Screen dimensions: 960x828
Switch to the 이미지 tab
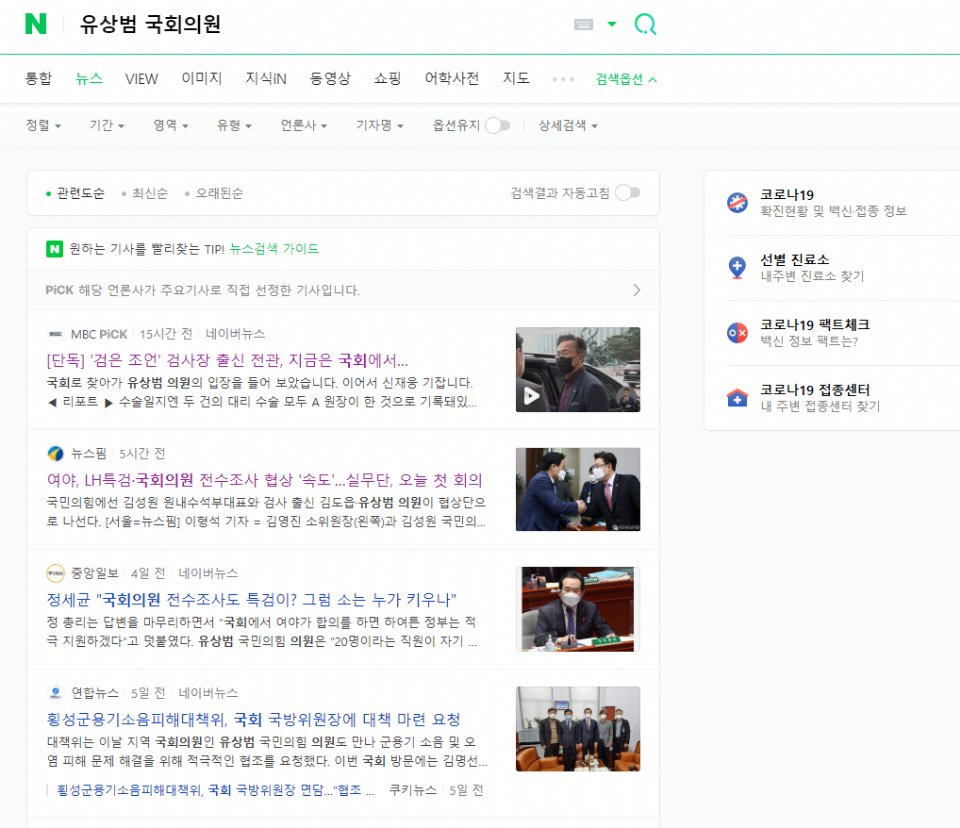(201, 78)
